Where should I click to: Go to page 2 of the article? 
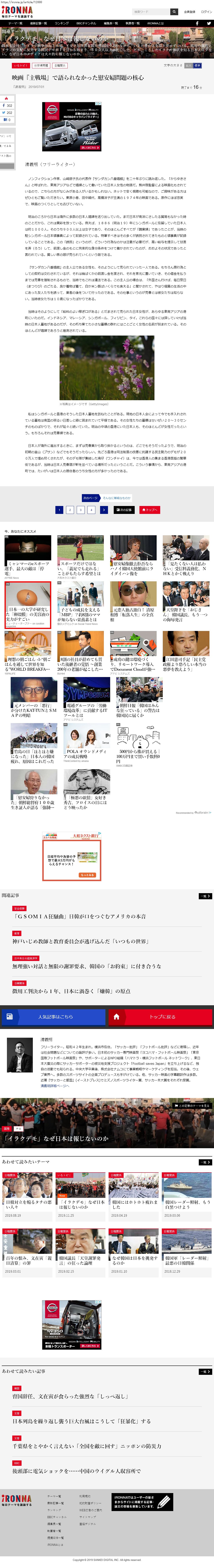(x=70, y=510)
